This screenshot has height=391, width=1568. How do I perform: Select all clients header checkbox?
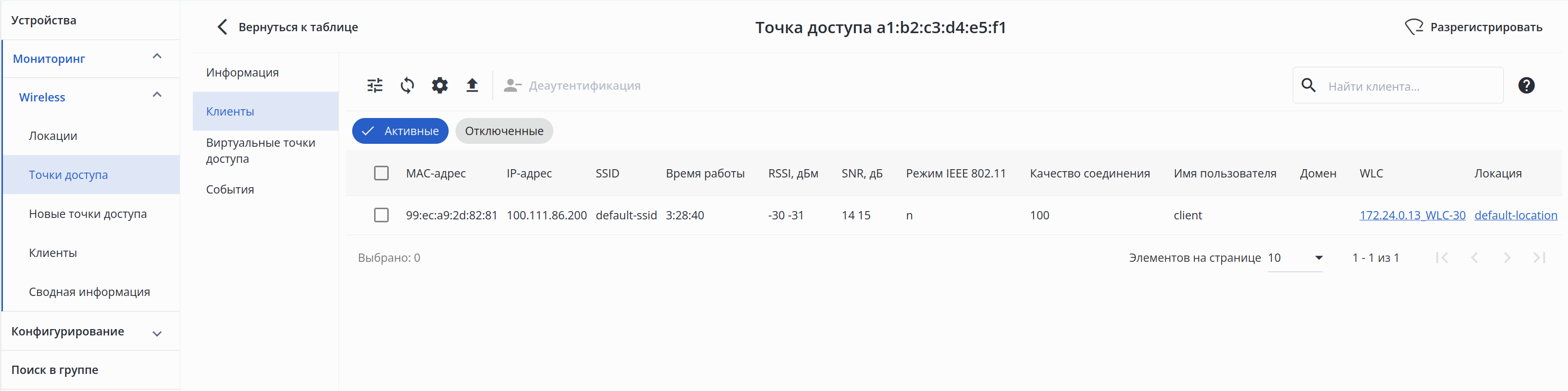(381, 174)
